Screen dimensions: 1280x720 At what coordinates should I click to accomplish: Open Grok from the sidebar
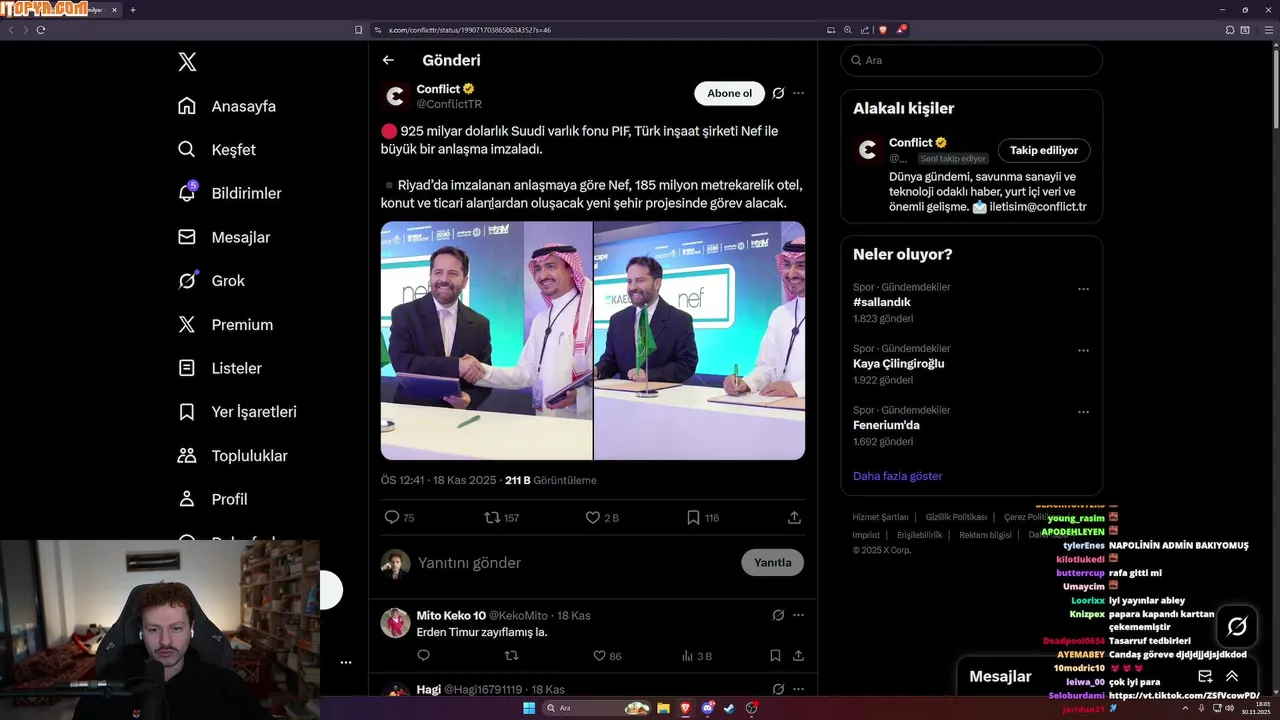pyautogui.click(x=211, y=281)
